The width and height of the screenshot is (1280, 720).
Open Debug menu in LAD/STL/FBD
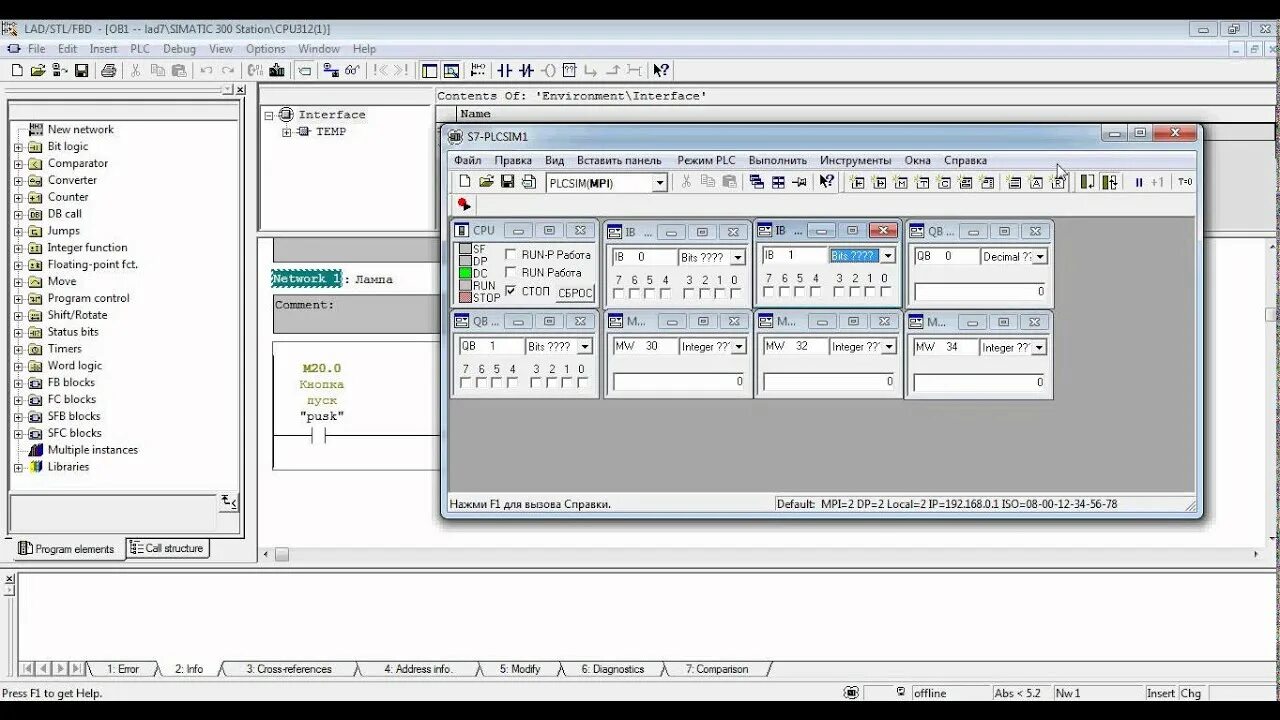(x=179, y=49)
